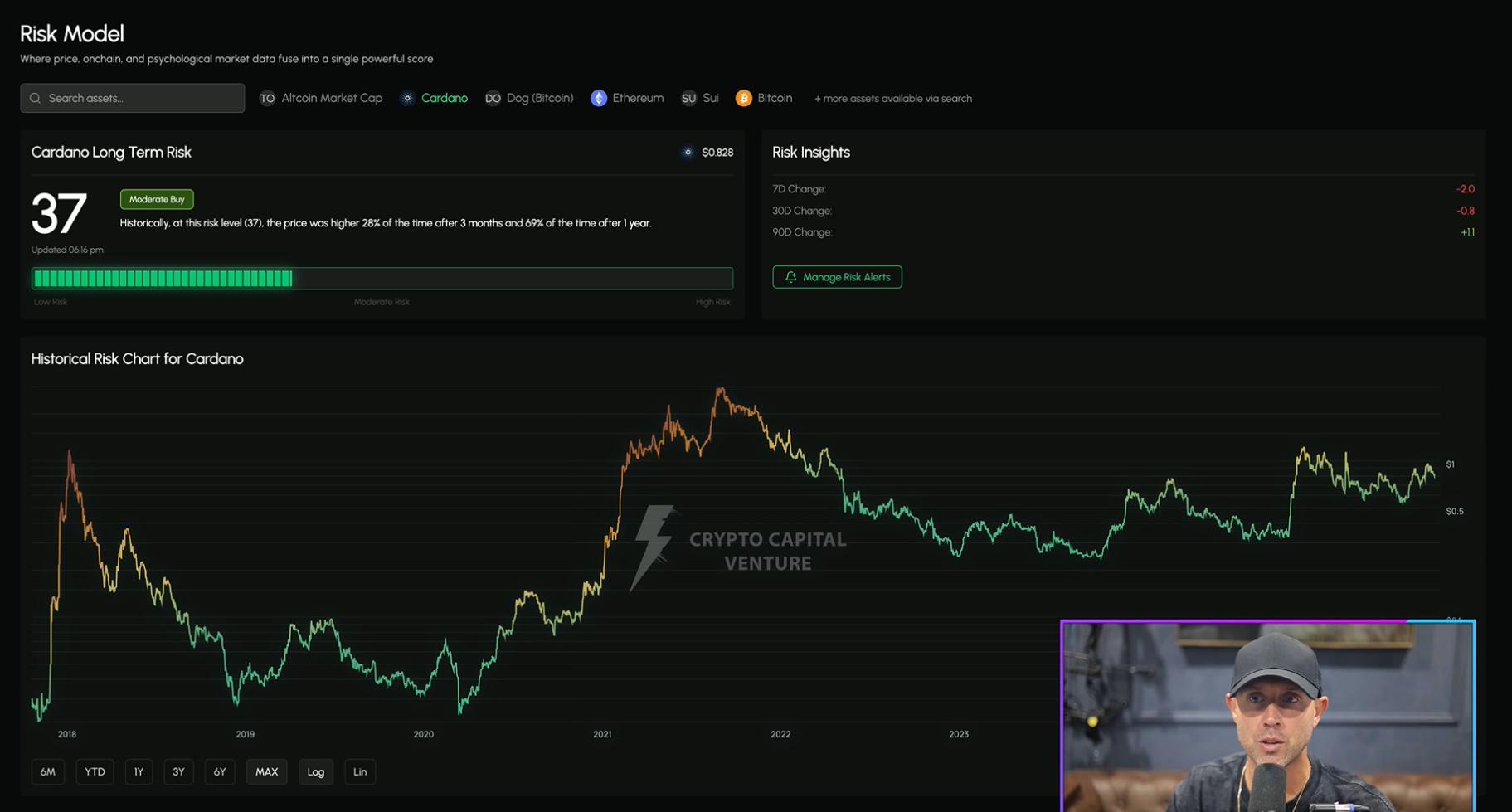Select the Cardano logo icon in the asset bar
This screenshot has width=1512, height=812.
(407, 98)
